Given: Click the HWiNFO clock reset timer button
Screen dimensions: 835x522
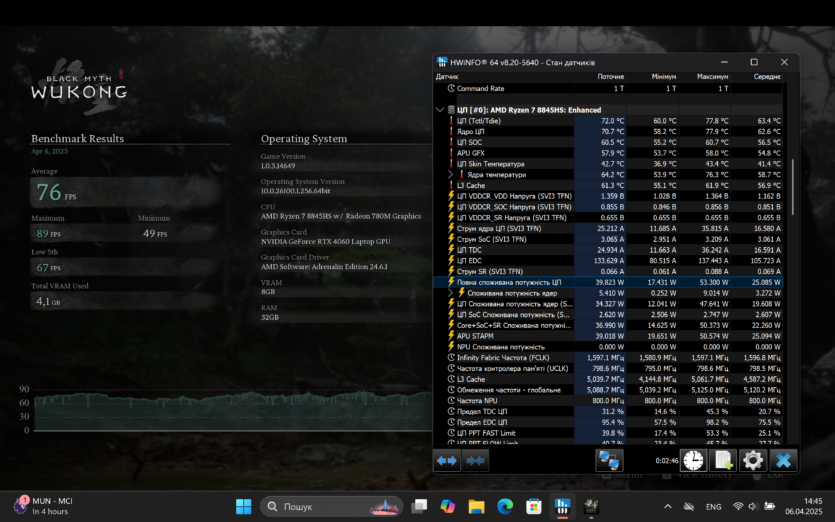Looking at the screenshot, I should point(693,460).
